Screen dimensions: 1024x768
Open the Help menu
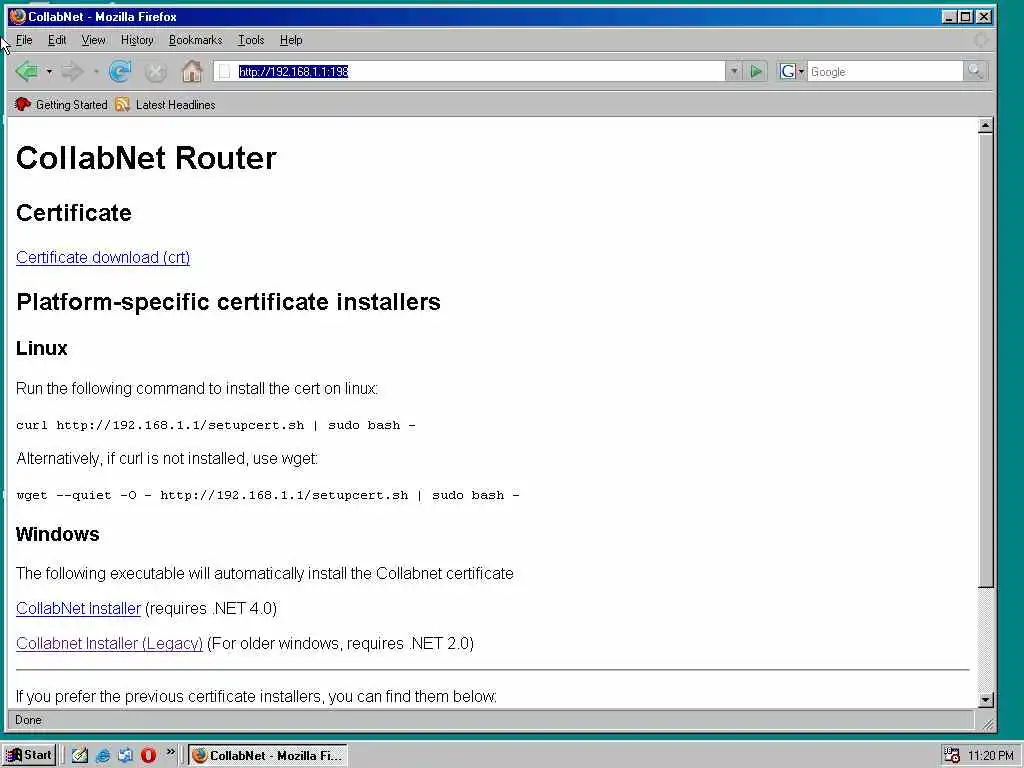(291, 40)
